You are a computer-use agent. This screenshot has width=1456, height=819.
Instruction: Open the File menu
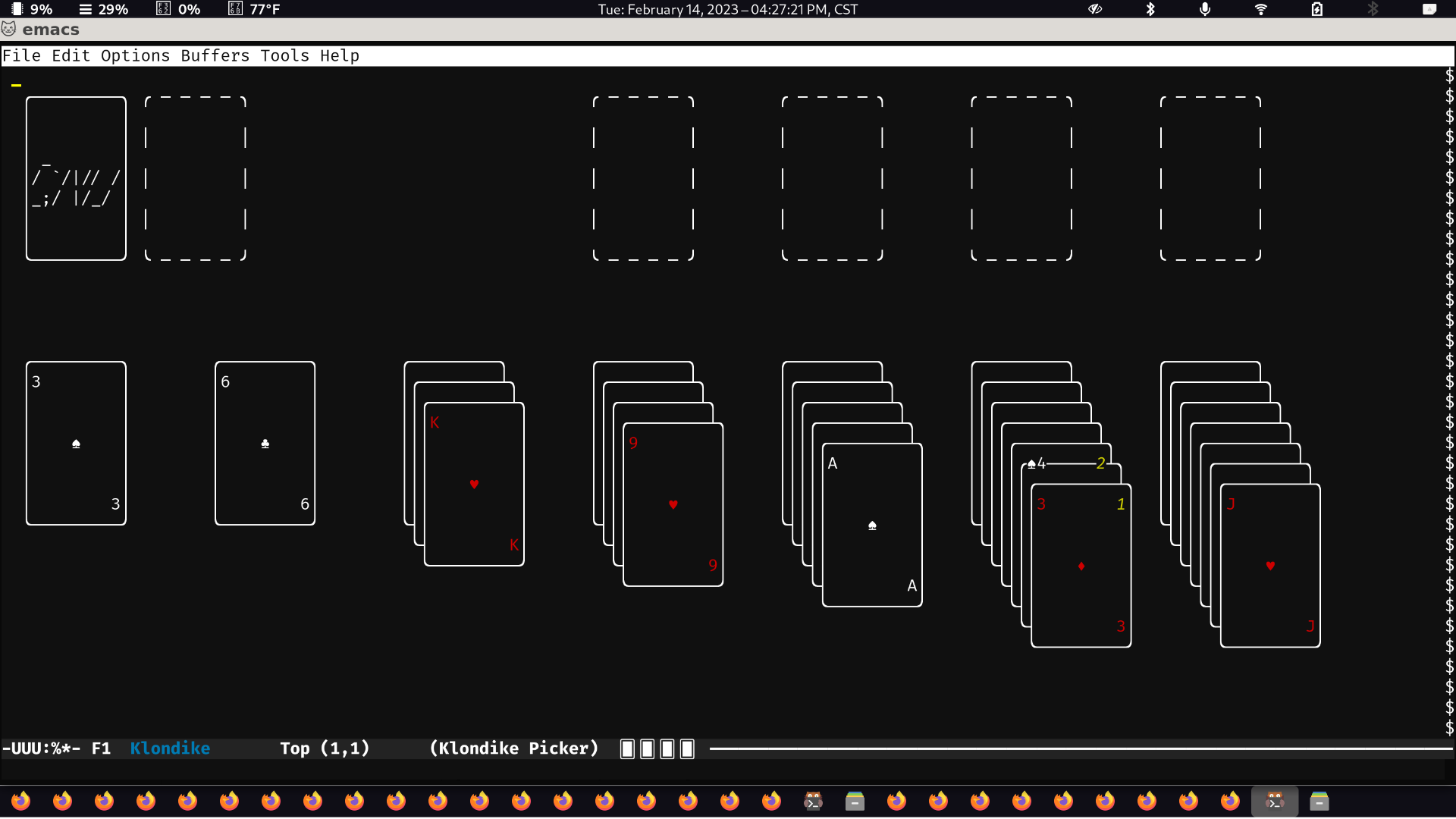(22, 55)
